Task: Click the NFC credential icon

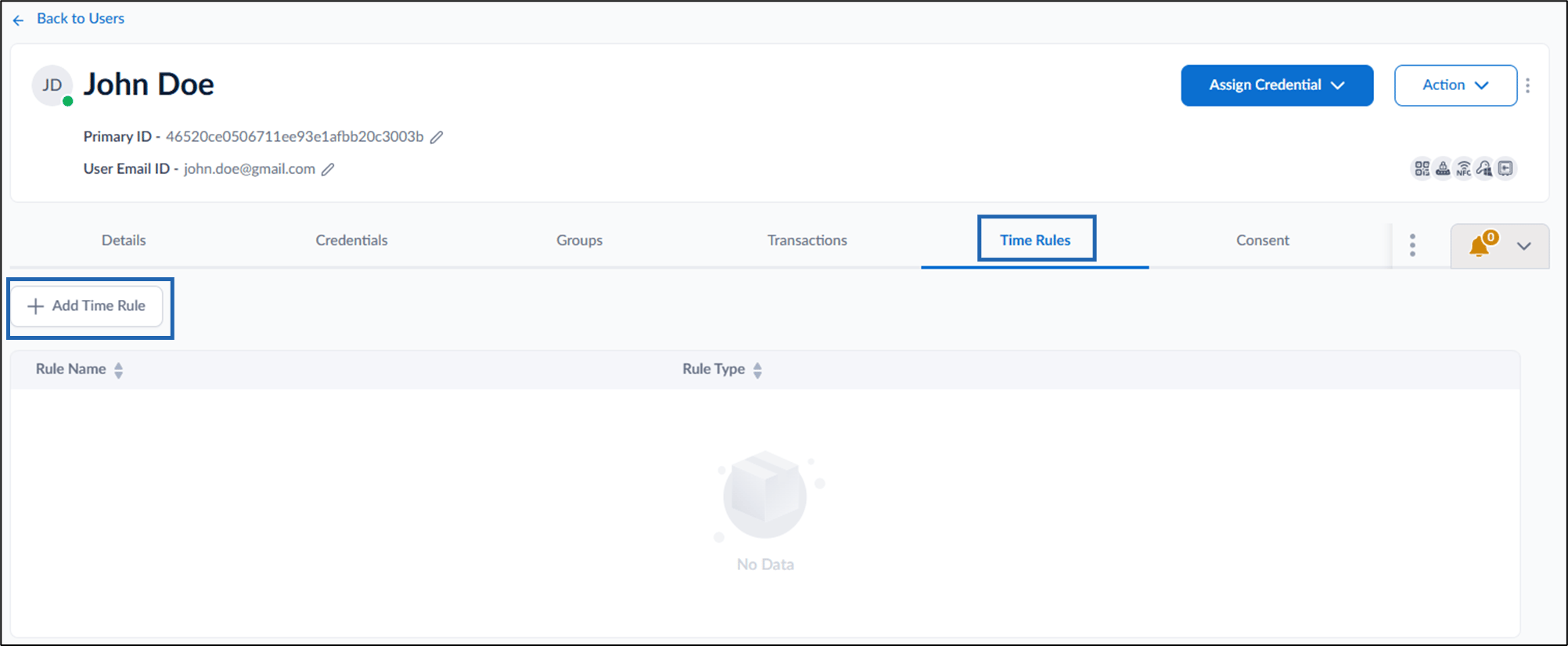Action: (x=1464, y=168)
